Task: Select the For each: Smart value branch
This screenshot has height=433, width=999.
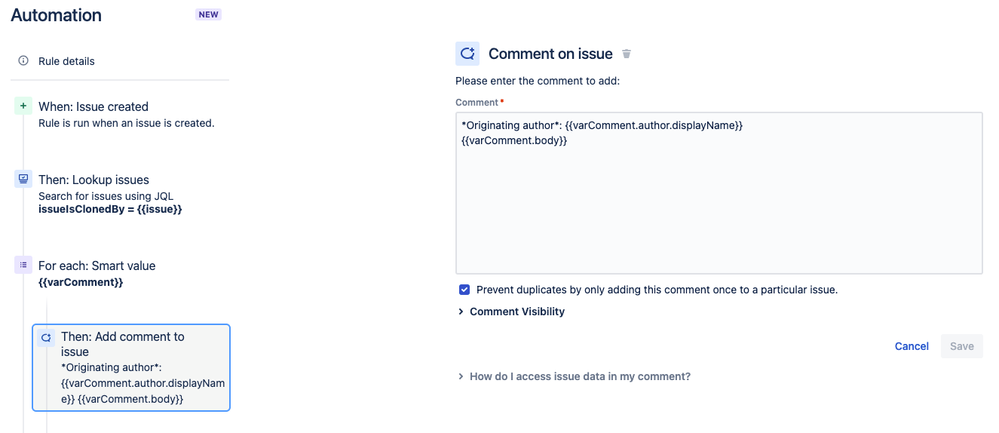Action: click(96, 266)
